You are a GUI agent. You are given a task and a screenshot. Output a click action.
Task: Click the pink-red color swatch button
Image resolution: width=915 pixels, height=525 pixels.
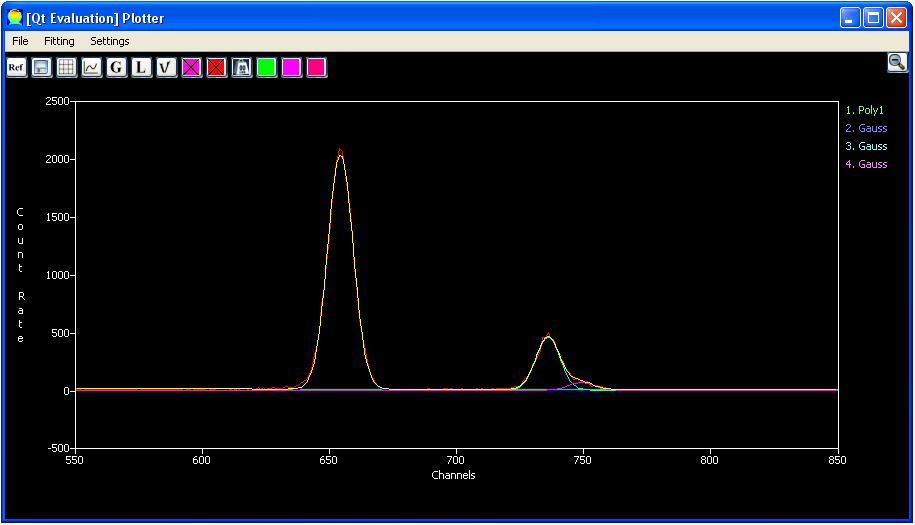coord(316,68)
